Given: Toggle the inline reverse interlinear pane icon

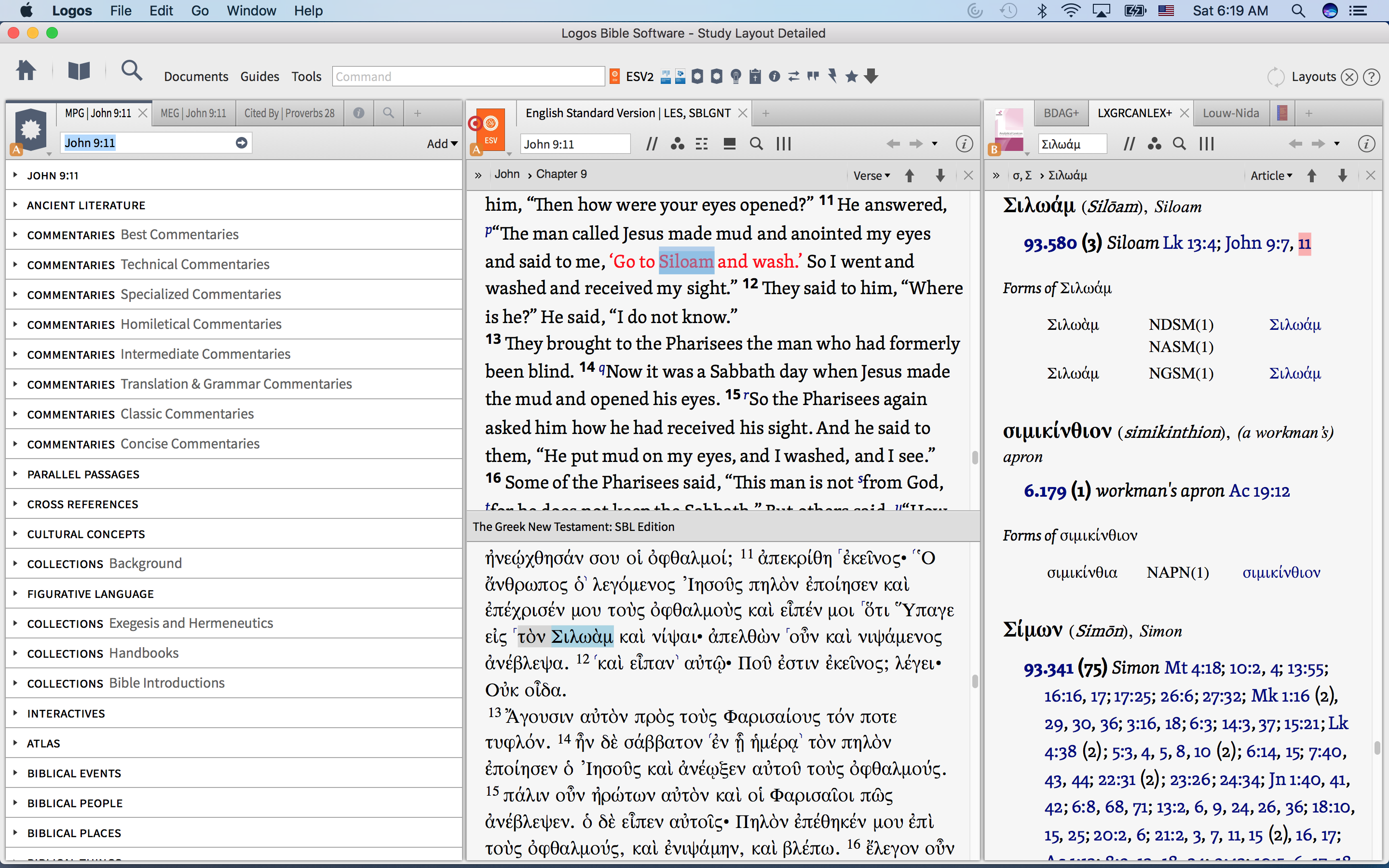Looking at the screenshot, I should click(x=730, y=144).
